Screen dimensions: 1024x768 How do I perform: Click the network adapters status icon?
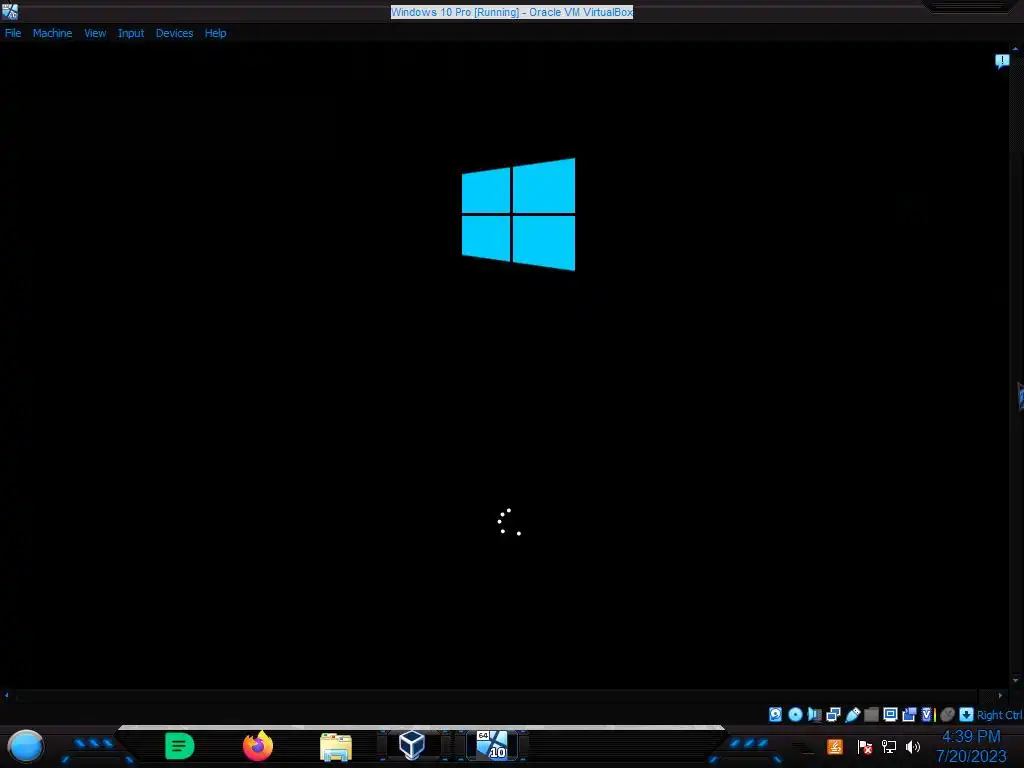tap(833, 714)
